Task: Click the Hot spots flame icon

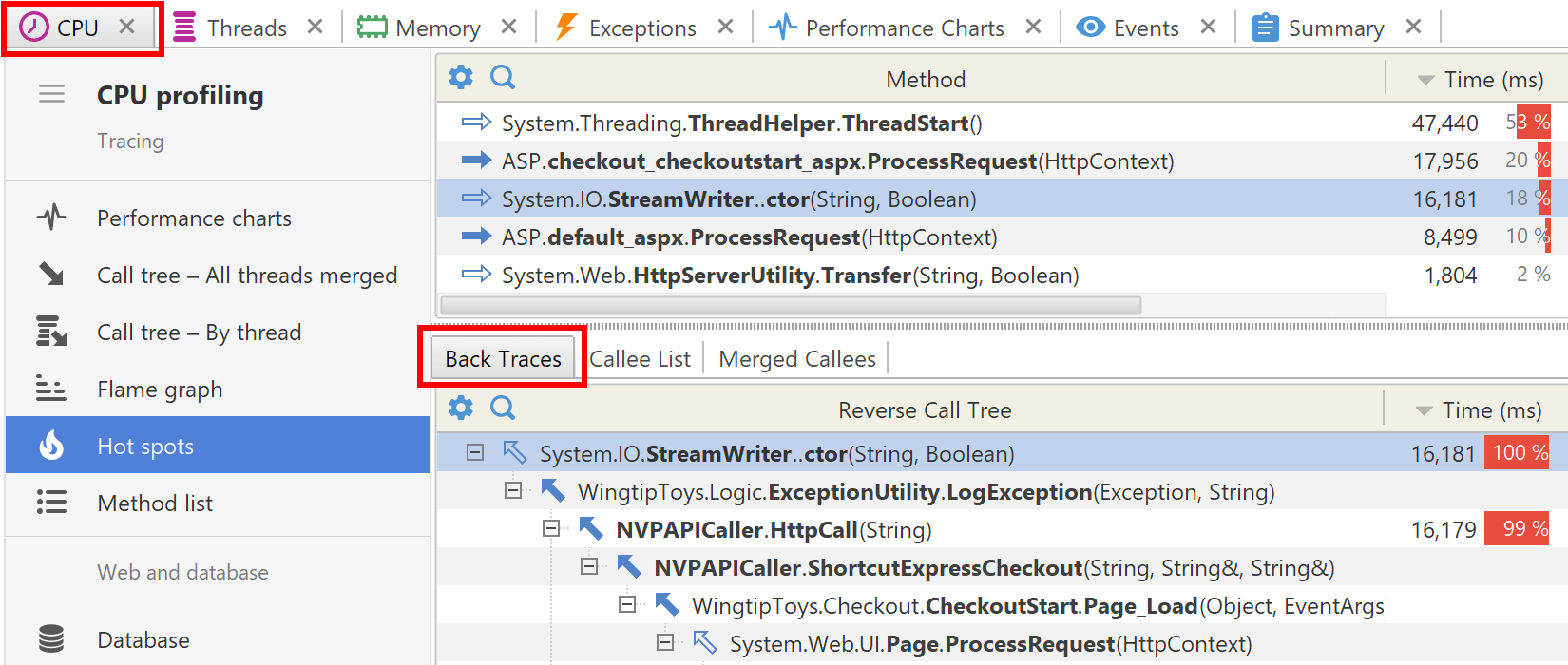Action: pyautogui.click(x=51, y=445)
